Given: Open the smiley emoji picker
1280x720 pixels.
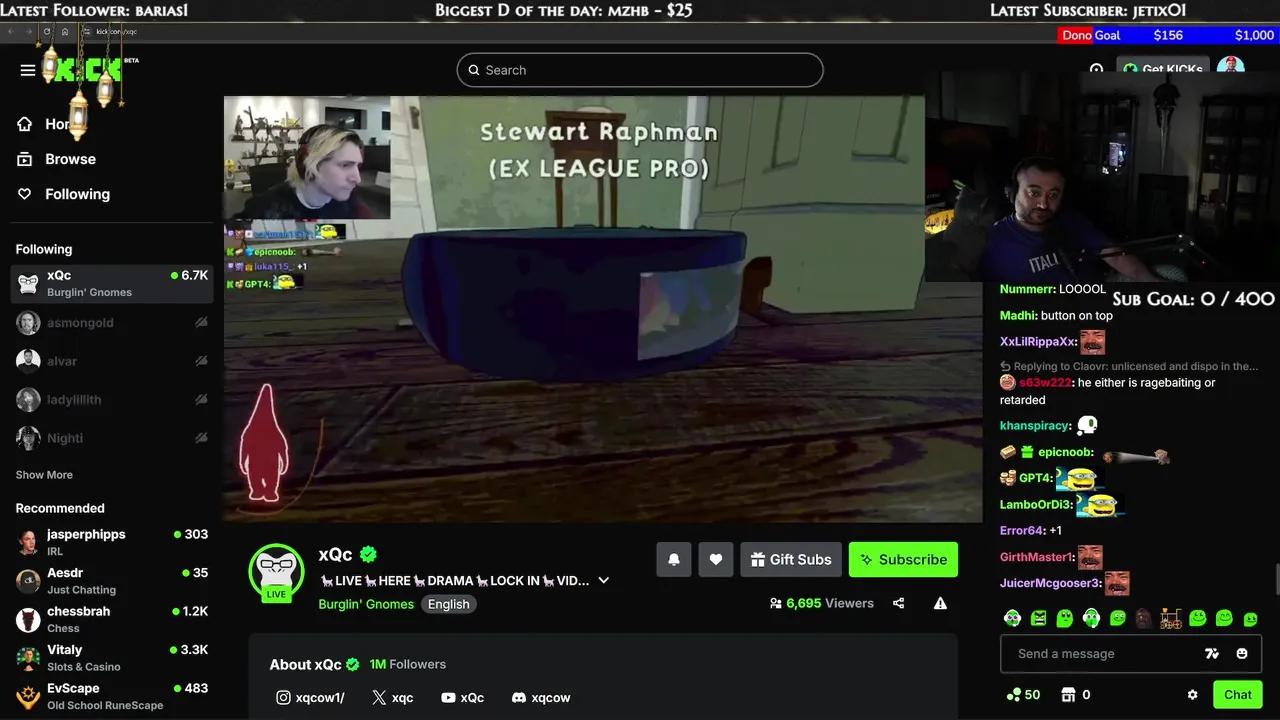Looking at the screenshot, I should 1242,654.
